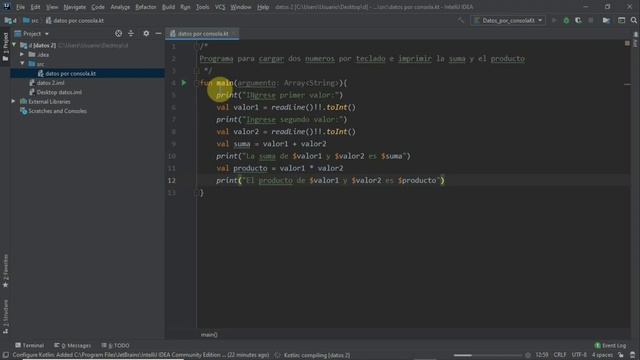Click the src breadcrumb in navigation bar
The width and height of the screenshot is (640, 360).
point(31,20)
